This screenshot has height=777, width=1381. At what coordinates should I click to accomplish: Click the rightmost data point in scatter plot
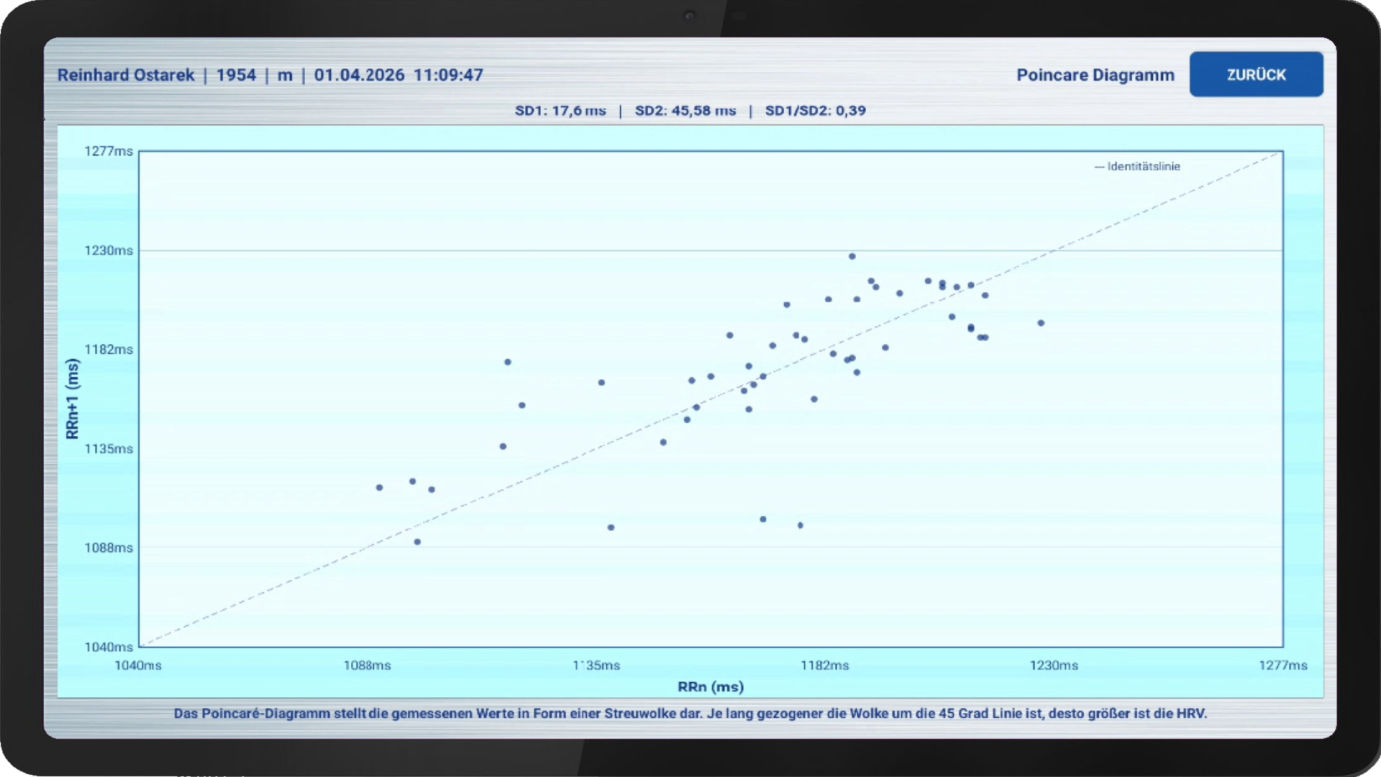(1040, 323)
